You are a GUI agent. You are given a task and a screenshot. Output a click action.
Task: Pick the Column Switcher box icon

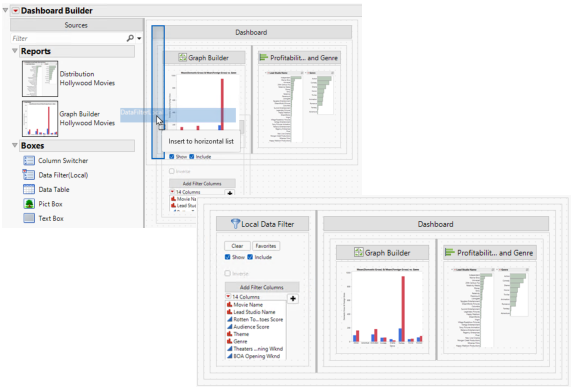[29, 161]
